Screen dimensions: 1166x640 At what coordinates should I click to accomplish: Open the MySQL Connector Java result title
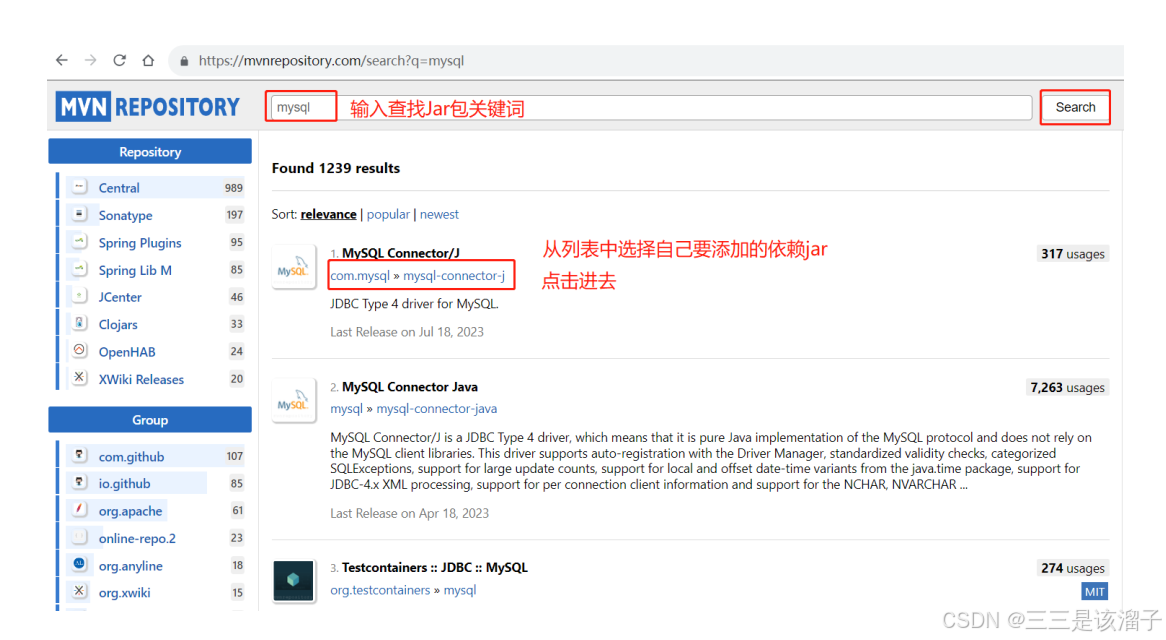point(410,387)
